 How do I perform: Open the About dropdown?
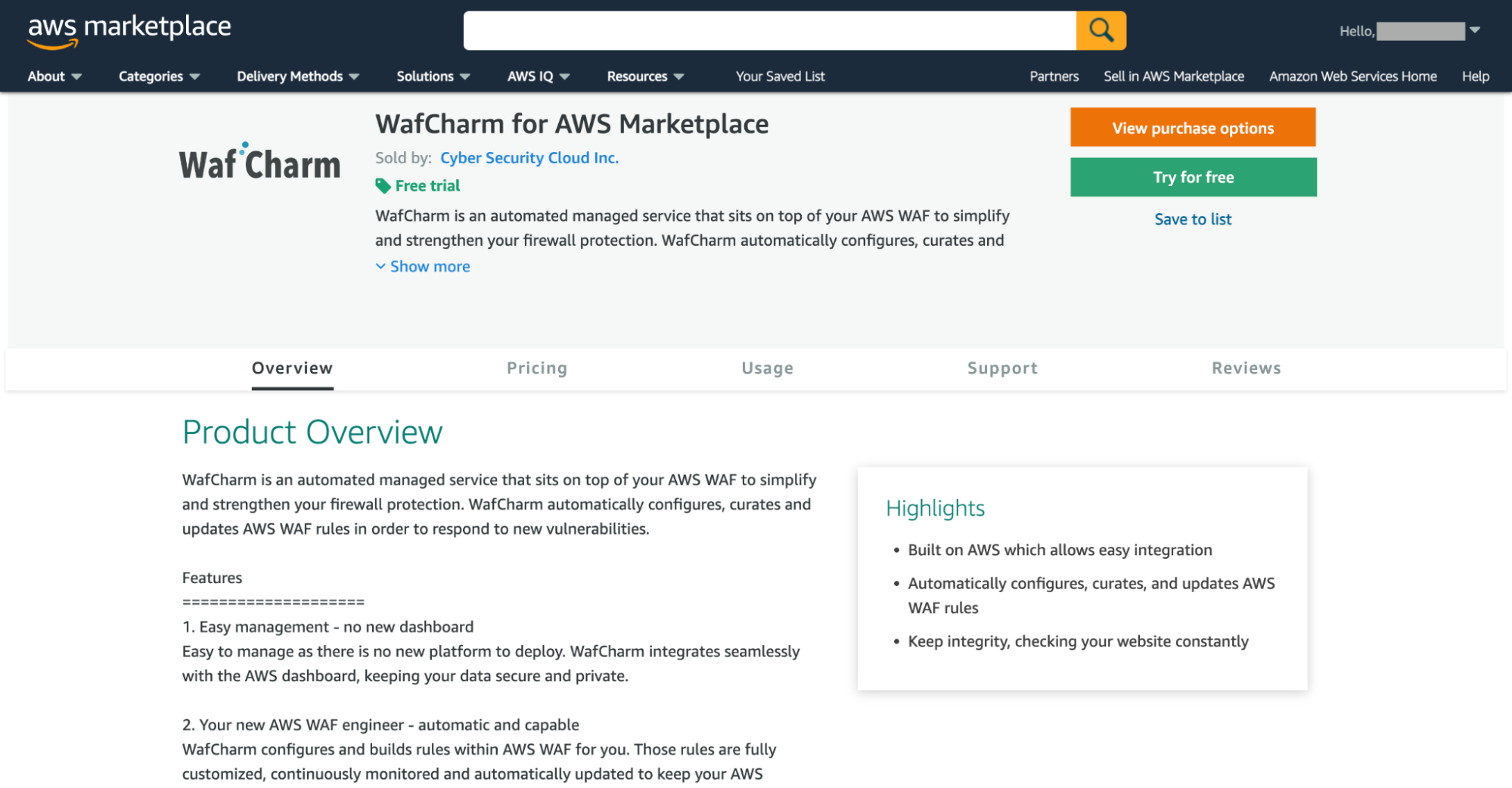(54, 76)
